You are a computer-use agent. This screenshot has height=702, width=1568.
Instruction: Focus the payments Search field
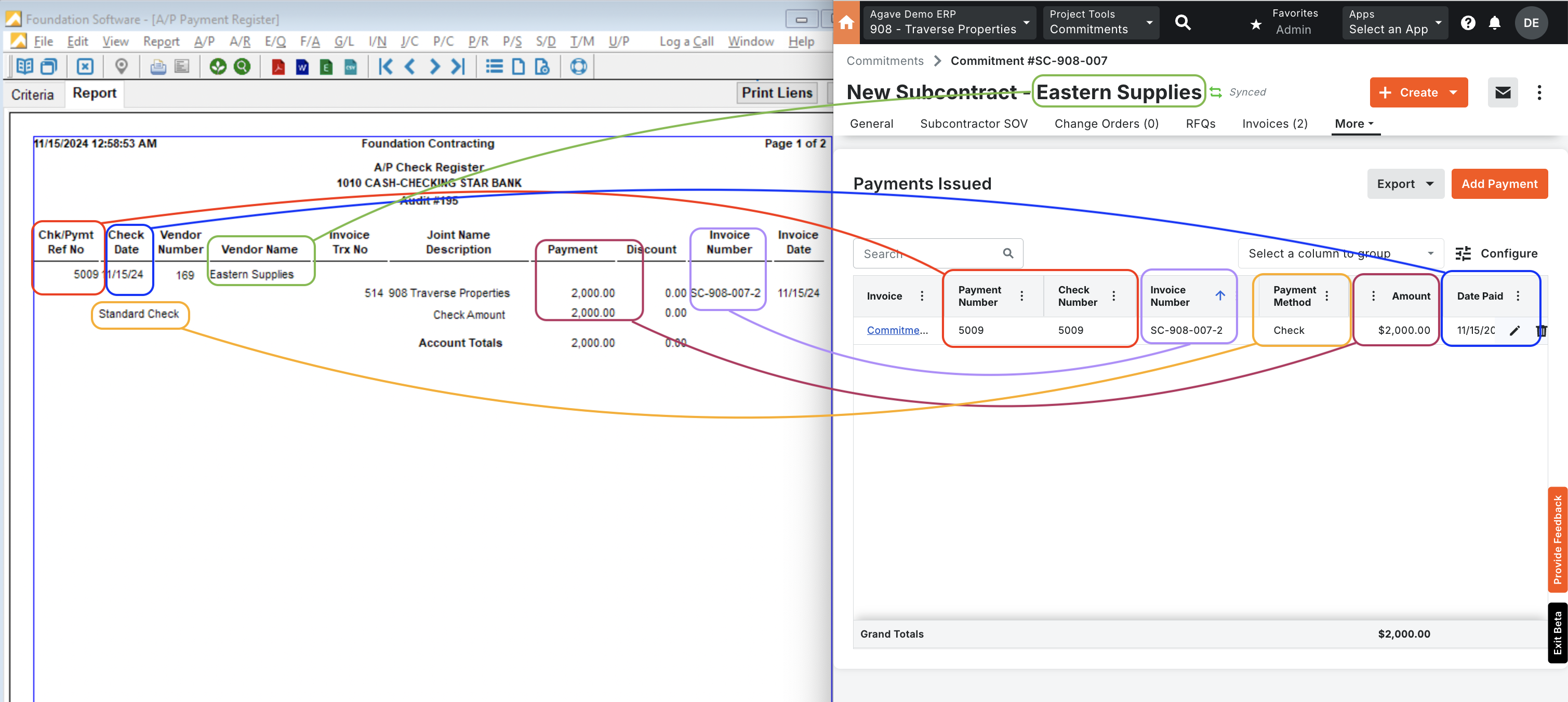[x=937, y=254]
